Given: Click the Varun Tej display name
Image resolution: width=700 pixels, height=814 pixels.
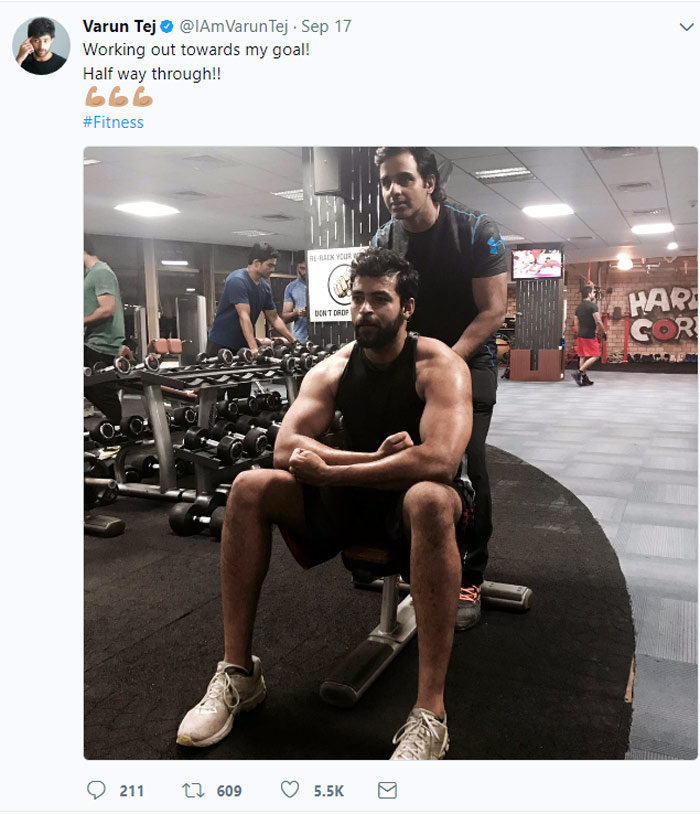Looking at the screenshot, I should pos(119,26).
